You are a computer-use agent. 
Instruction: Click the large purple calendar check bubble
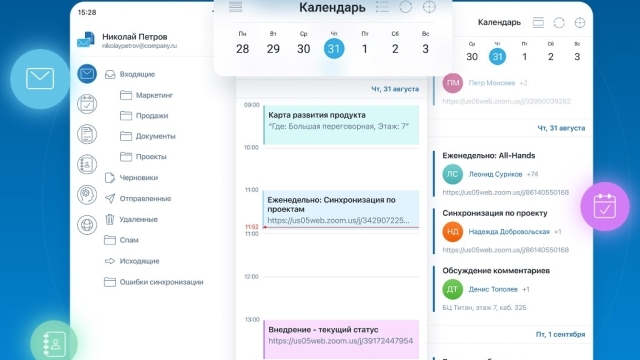[605, 207]
